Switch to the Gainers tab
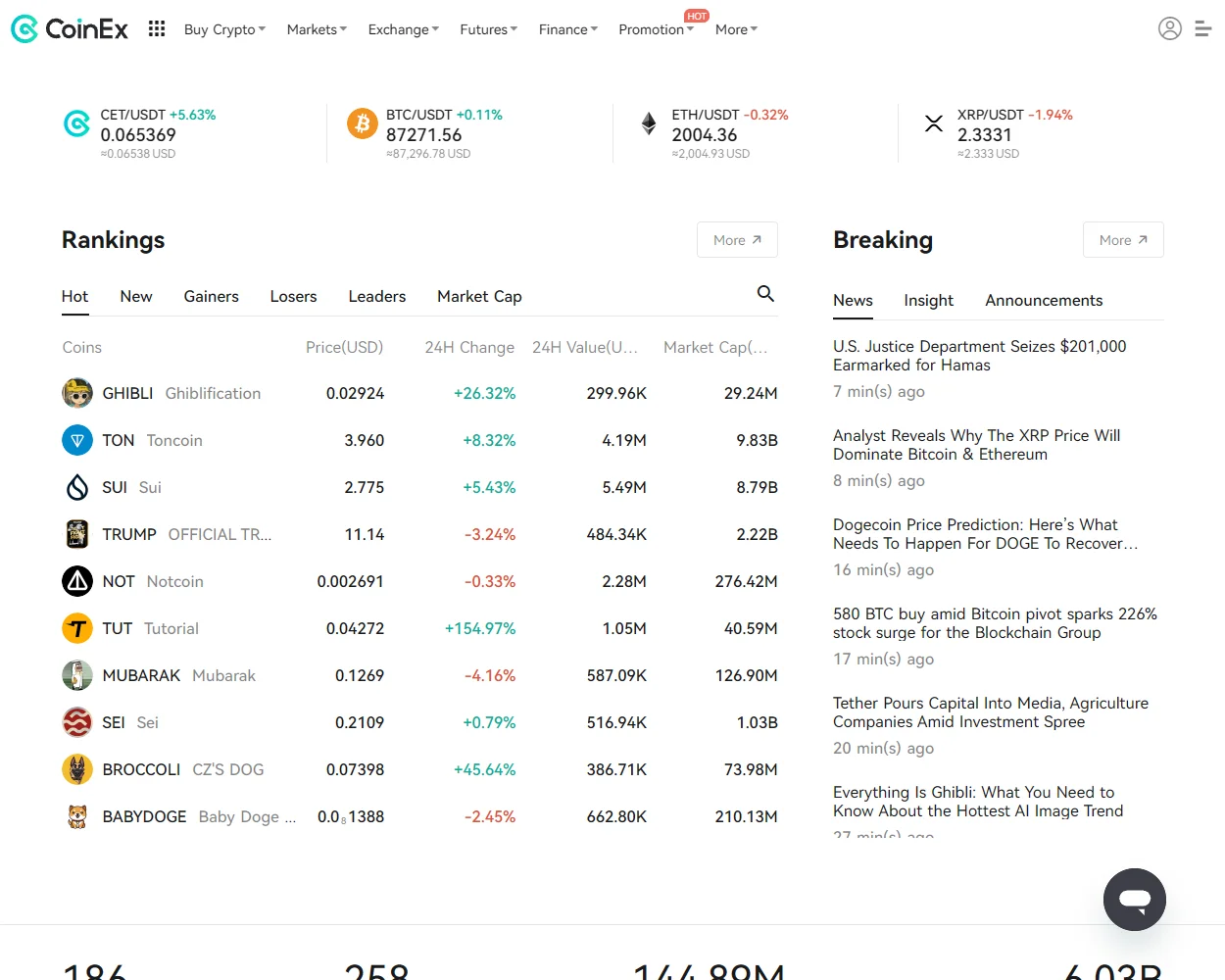This screenshot has width=1225, height=980. coord(211,296)
